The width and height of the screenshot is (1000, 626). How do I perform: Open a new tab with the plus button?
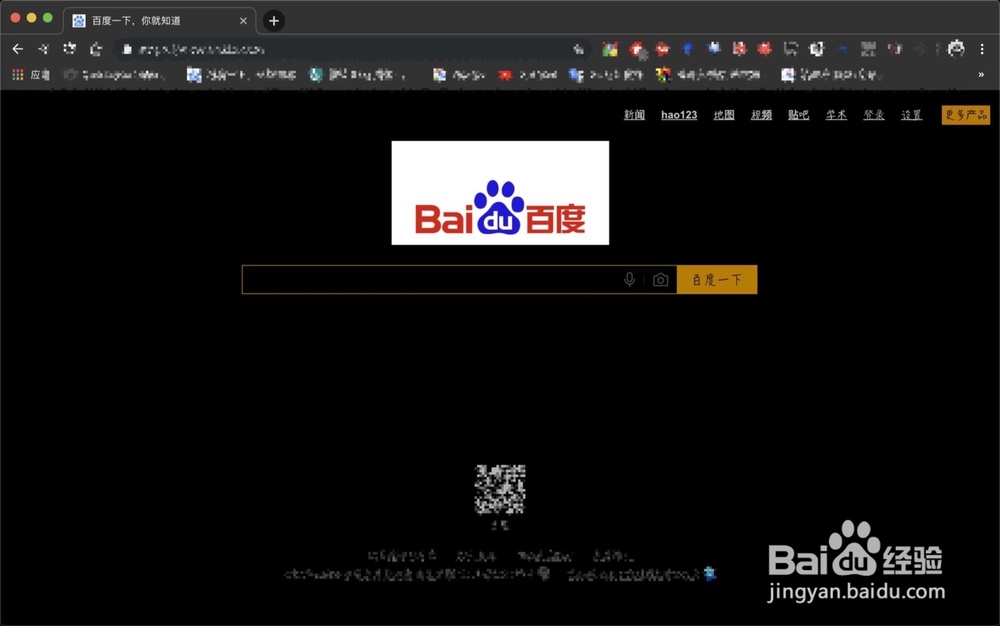(274, 21)
